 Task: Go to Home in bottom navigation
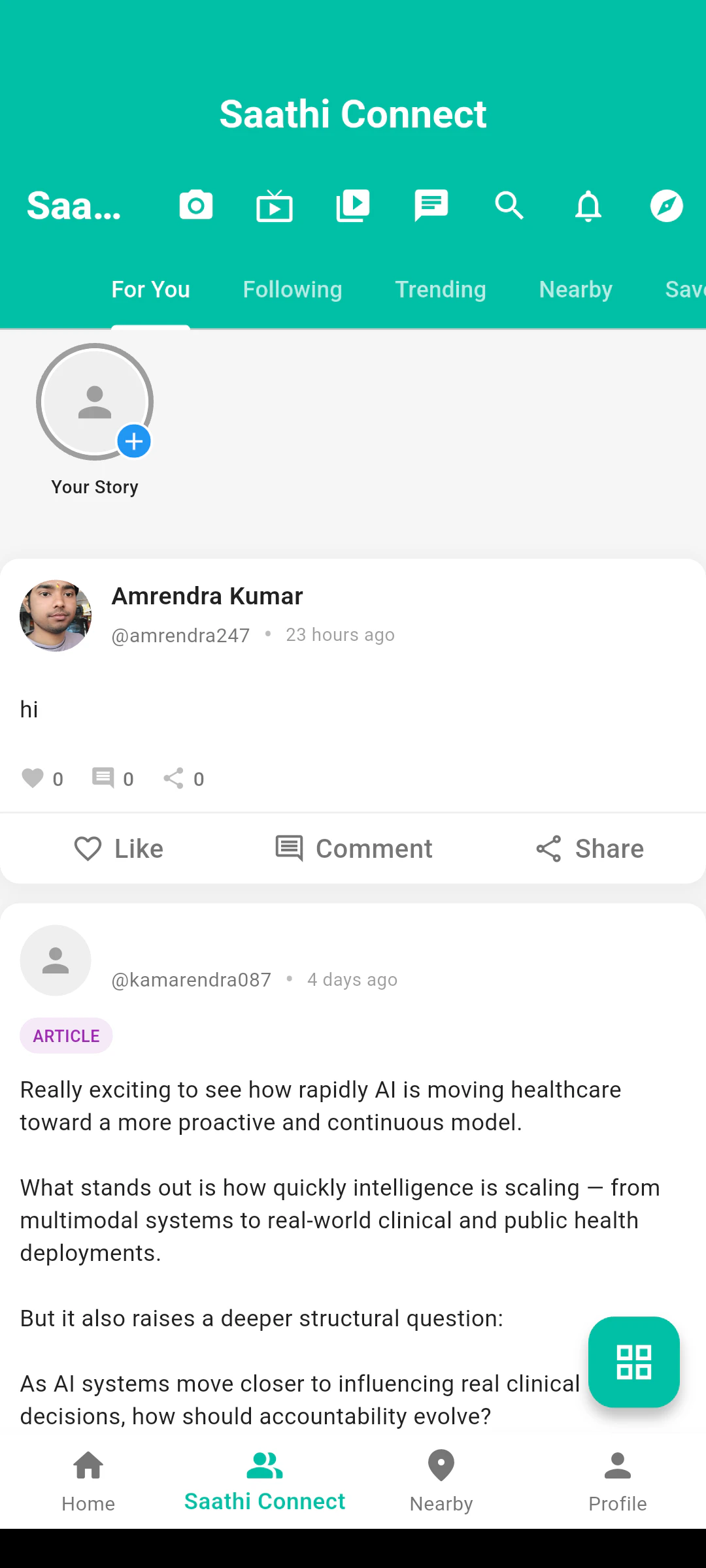click(88, 1481)
